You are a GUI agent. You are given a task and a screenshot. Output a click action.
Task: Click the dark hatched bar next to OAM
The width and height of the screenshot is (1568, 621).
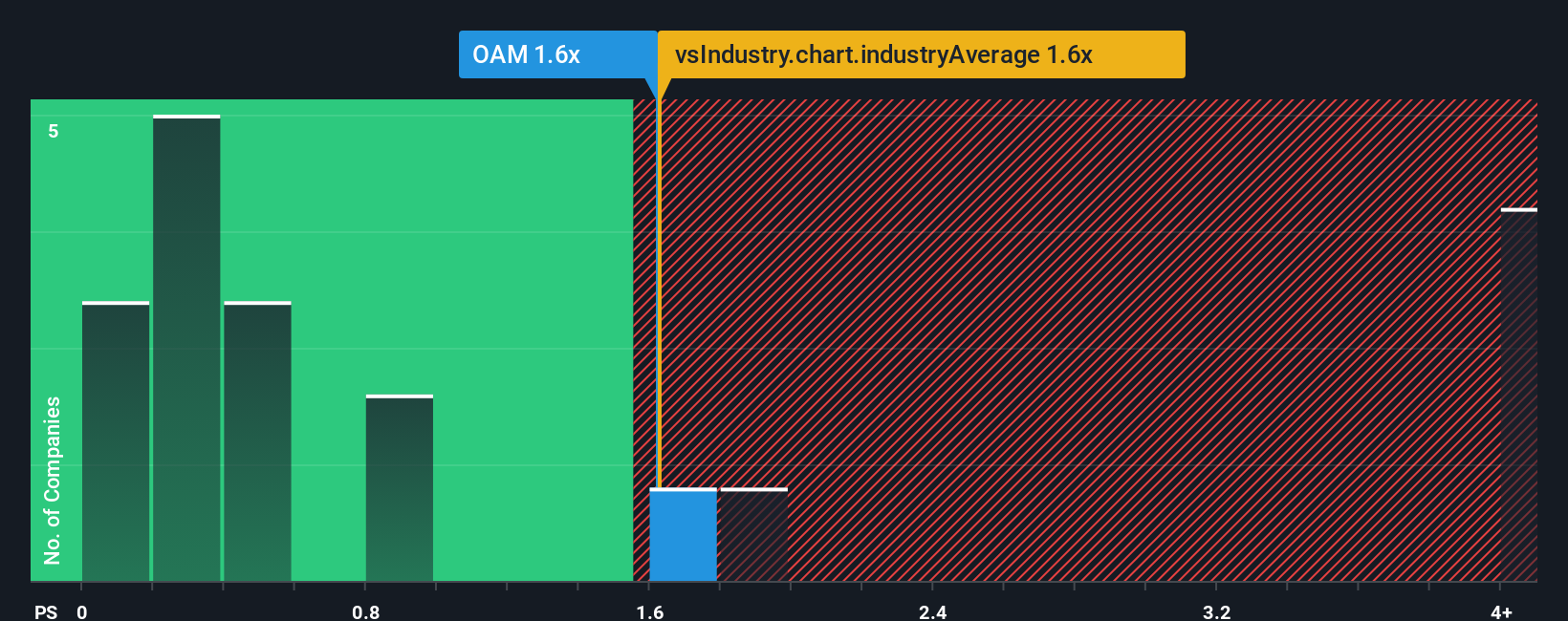[x=754, y=535]
